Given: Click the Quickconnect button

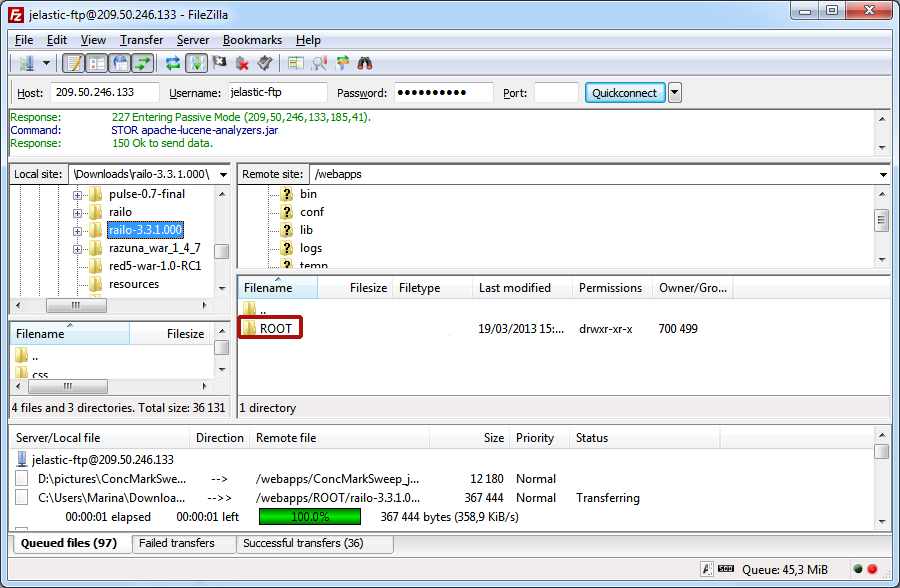Looking at the screenshot, I should click(x=624, y=92).
